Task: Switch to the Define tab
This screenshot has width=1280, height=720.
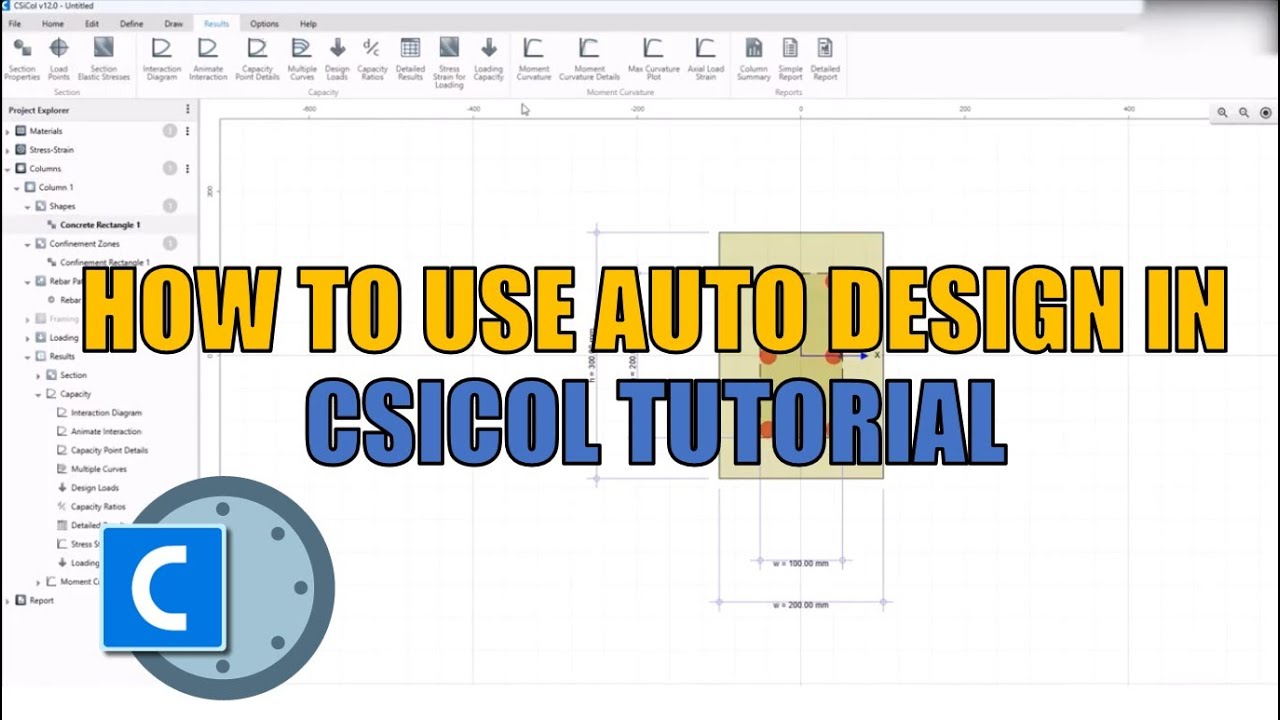Action: pos(131,23)
